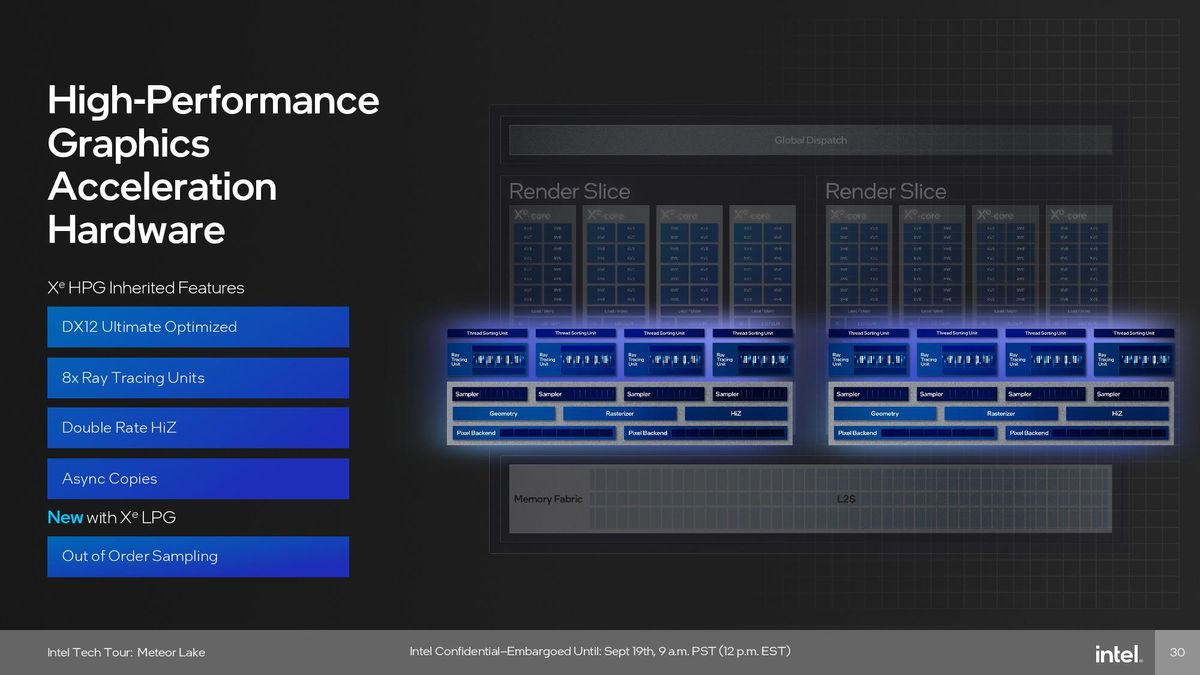This screenshot has height=675, width=1200.
Task: Click Intel Tech Tour: Meteor Lake footer text
Action: 126,653
